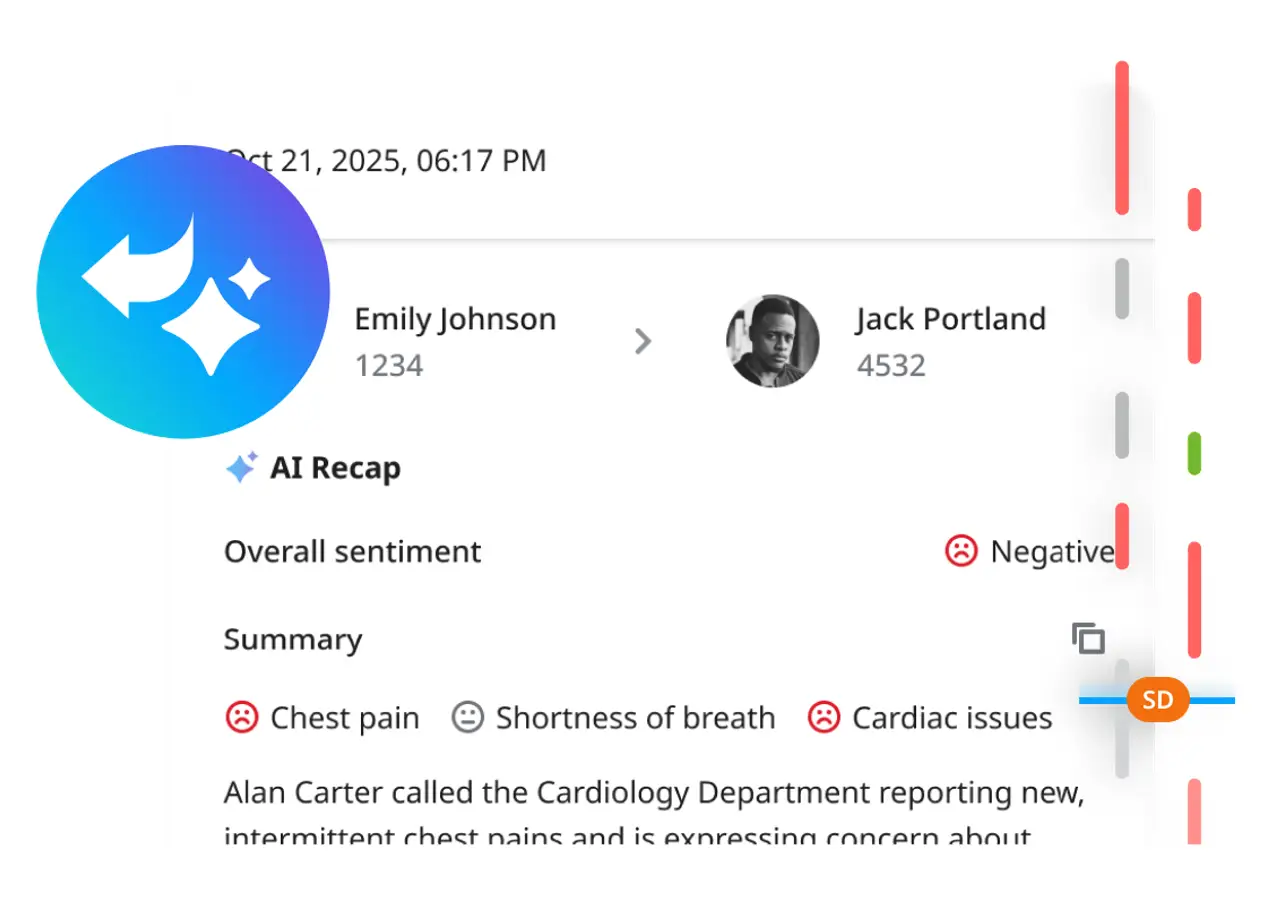The height and width of the screenshot is (906, 1270).
Task: Click the sad face icon beside Chest pain
Action: [x=241, y=717]
